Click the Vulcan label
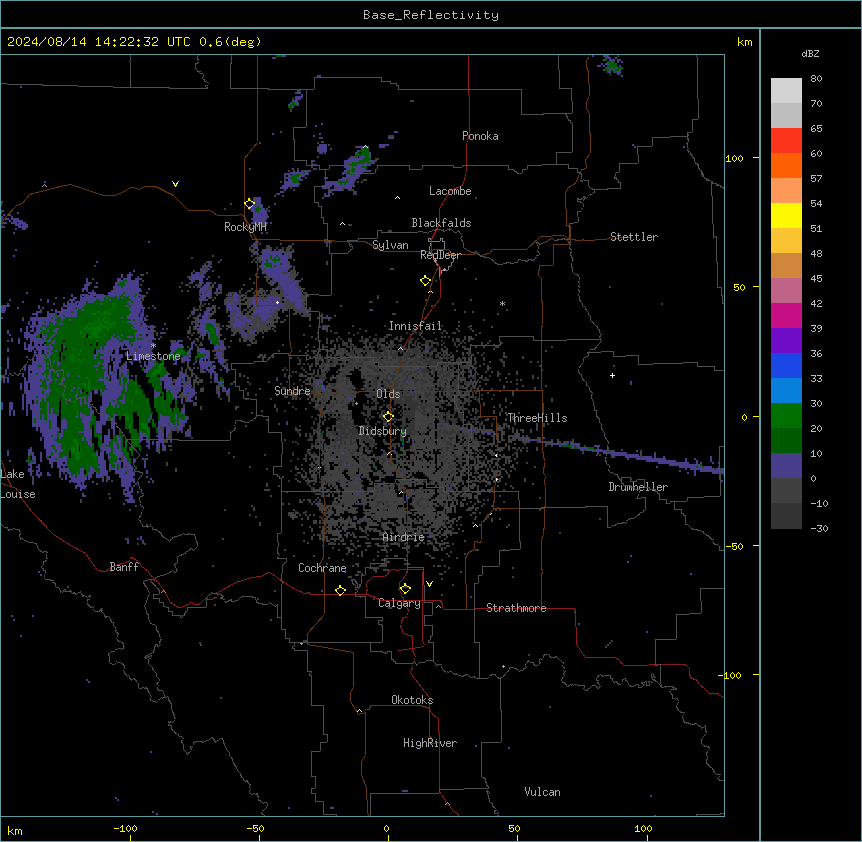The height and width of the screenshot is (842, 862). [x=543, y=792]
